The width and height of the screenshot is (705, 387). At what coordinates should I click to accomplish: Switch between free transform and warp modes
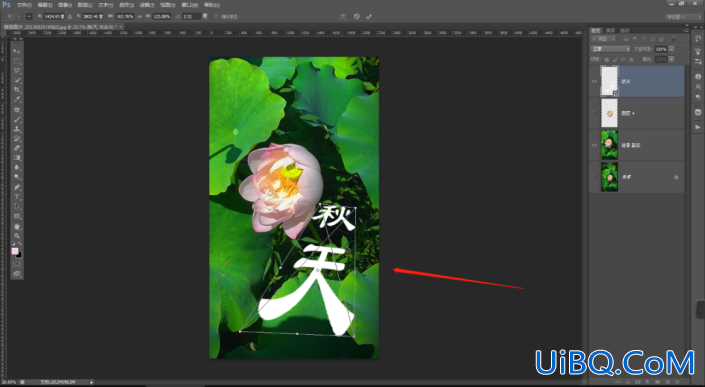[x=343, y=17]
